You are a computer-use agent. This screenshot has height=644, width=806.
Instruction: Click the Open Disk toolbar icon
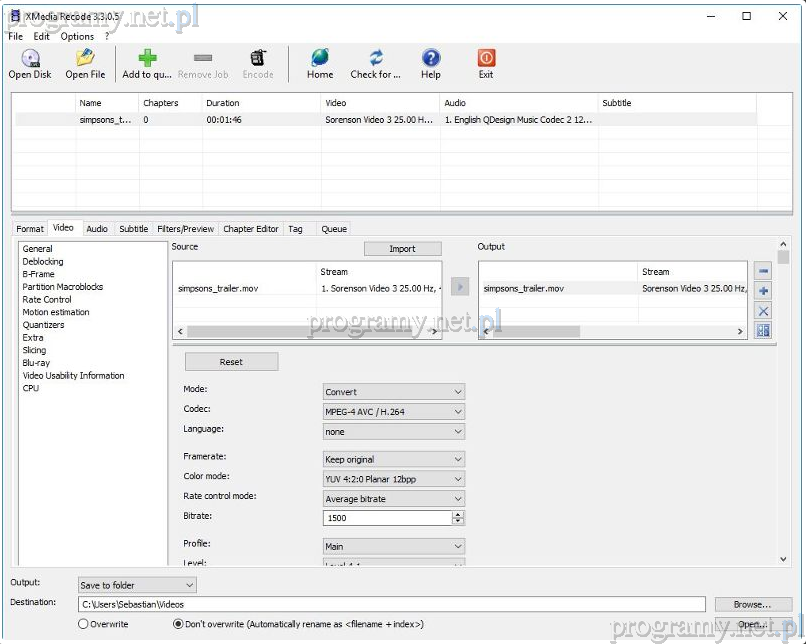[x=30, y=60]
